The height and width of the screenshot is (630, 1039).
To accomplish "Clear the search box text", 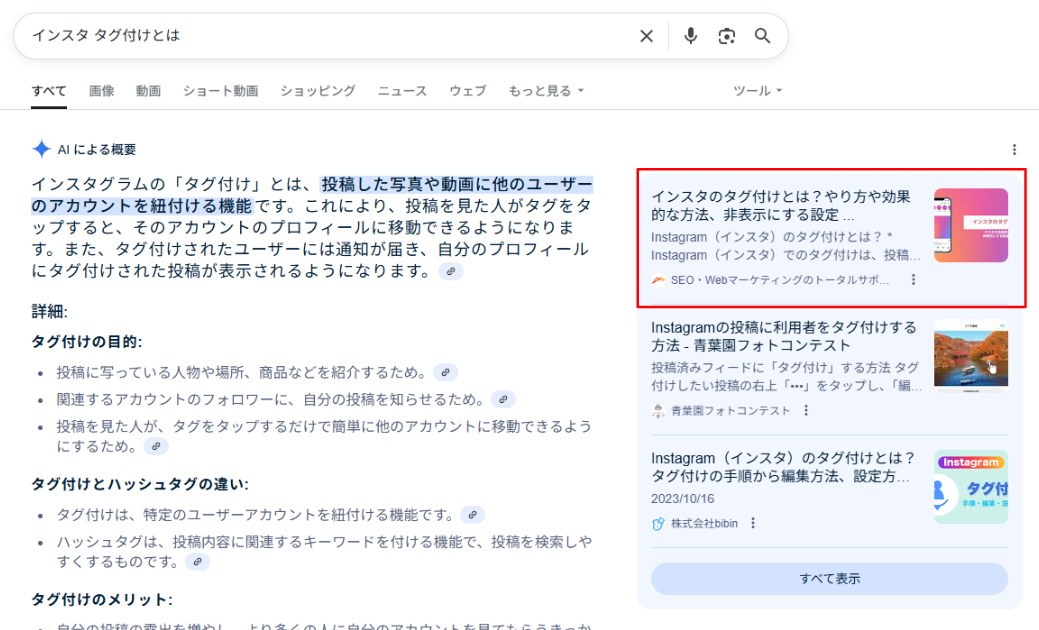I will [646, 36].
